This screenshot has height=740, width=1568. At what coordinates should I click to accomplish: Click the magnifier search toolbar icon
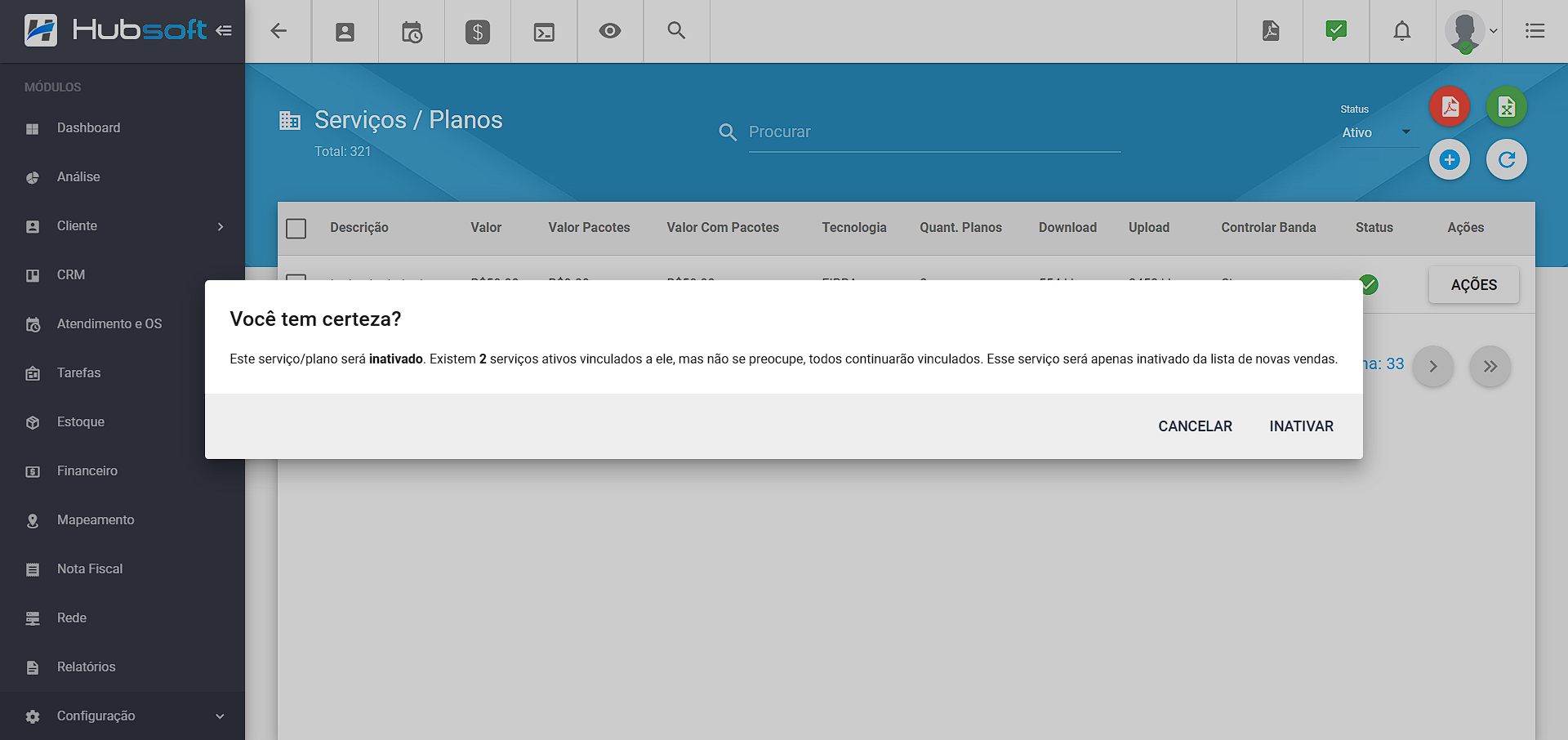(676, 31)
